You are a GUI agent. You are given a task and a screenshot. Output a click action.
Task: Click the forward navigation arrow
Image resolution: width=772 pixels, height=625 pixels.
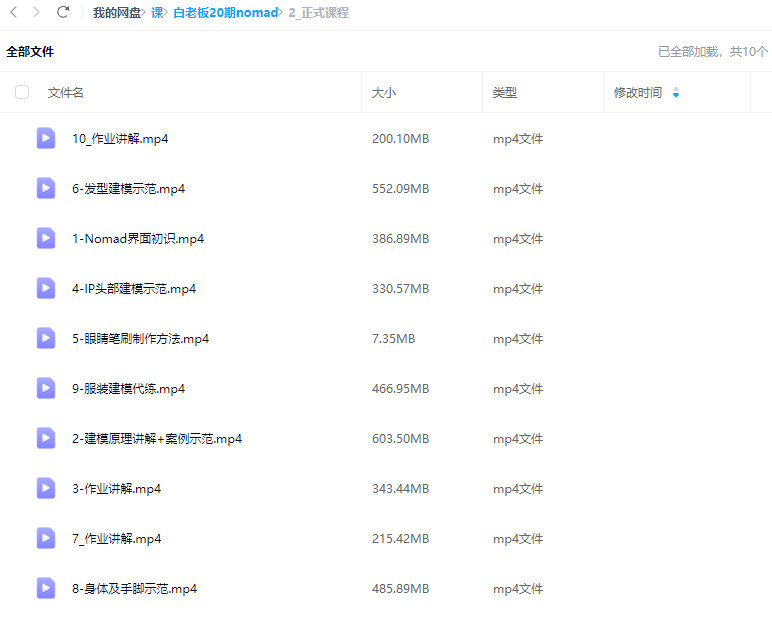[x=37, y=12]
